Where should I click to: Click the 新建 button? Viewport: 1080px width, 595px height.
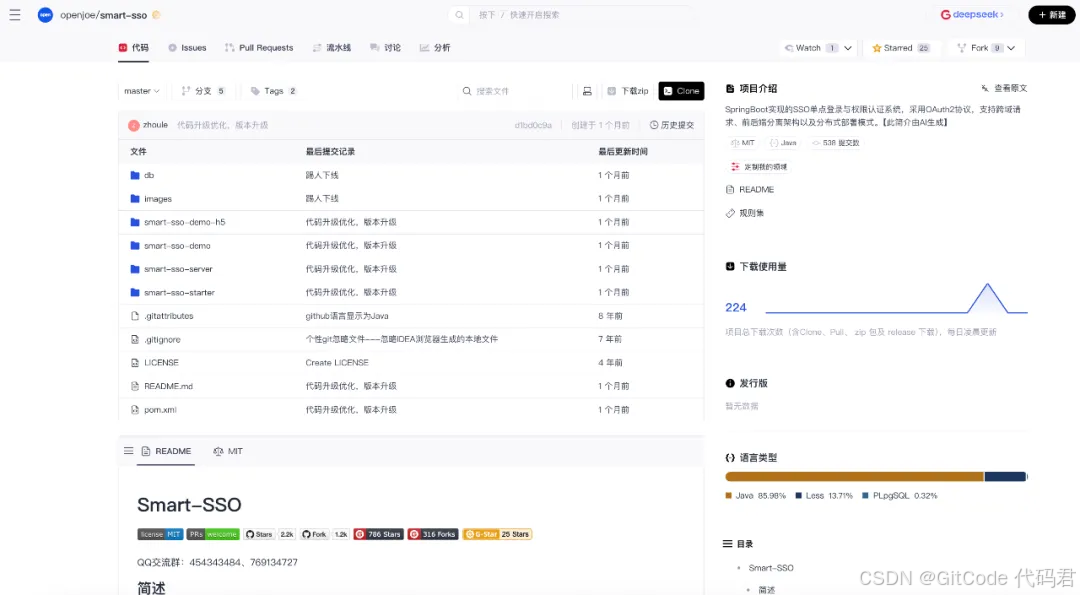[x=1051, y=14]
